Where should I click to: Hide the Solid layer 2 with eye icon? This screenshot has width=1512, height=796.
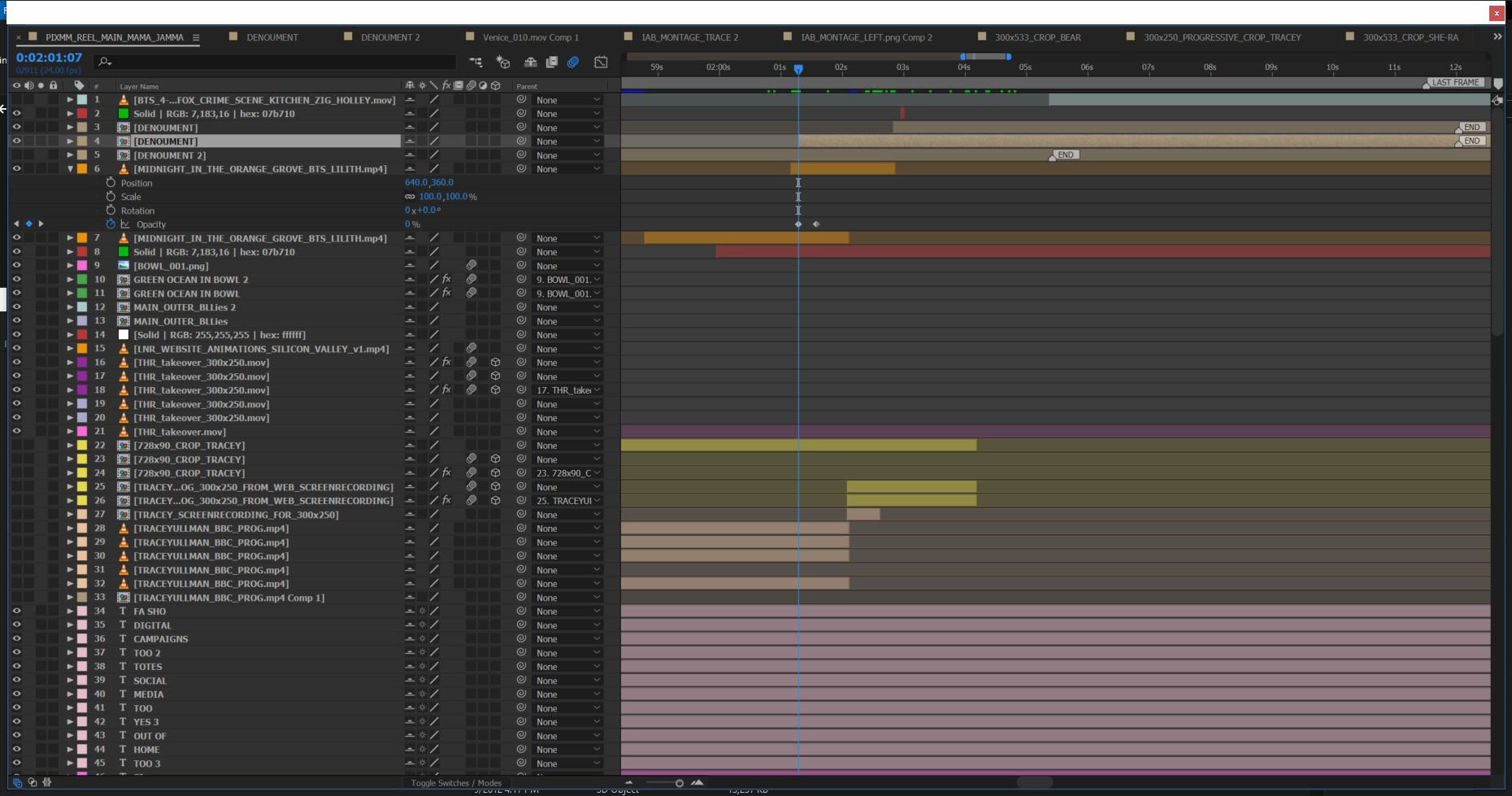(x=16, y=114)
